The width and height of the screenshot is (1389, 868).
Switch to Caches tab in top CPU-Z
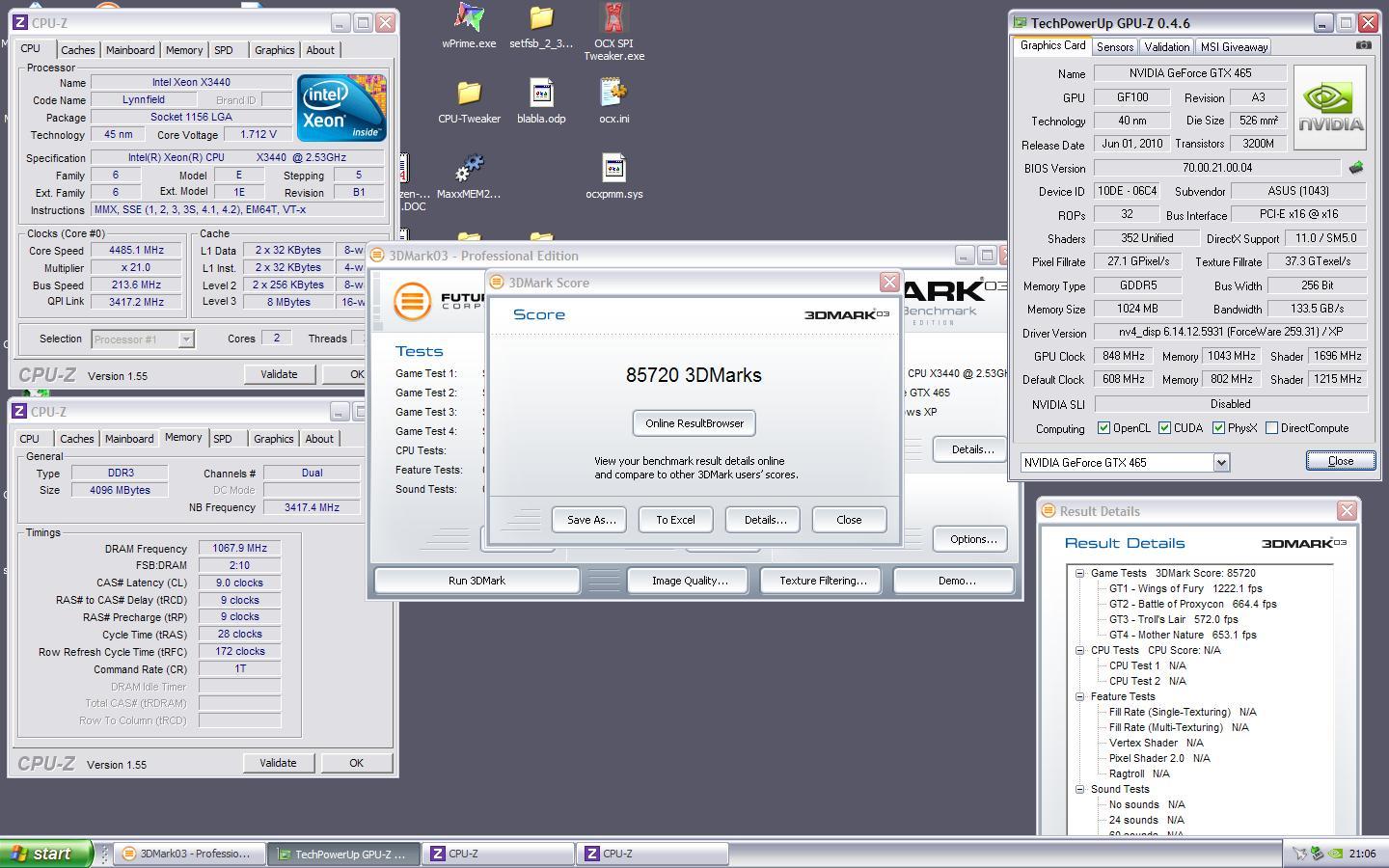click(x=78, y=50)
